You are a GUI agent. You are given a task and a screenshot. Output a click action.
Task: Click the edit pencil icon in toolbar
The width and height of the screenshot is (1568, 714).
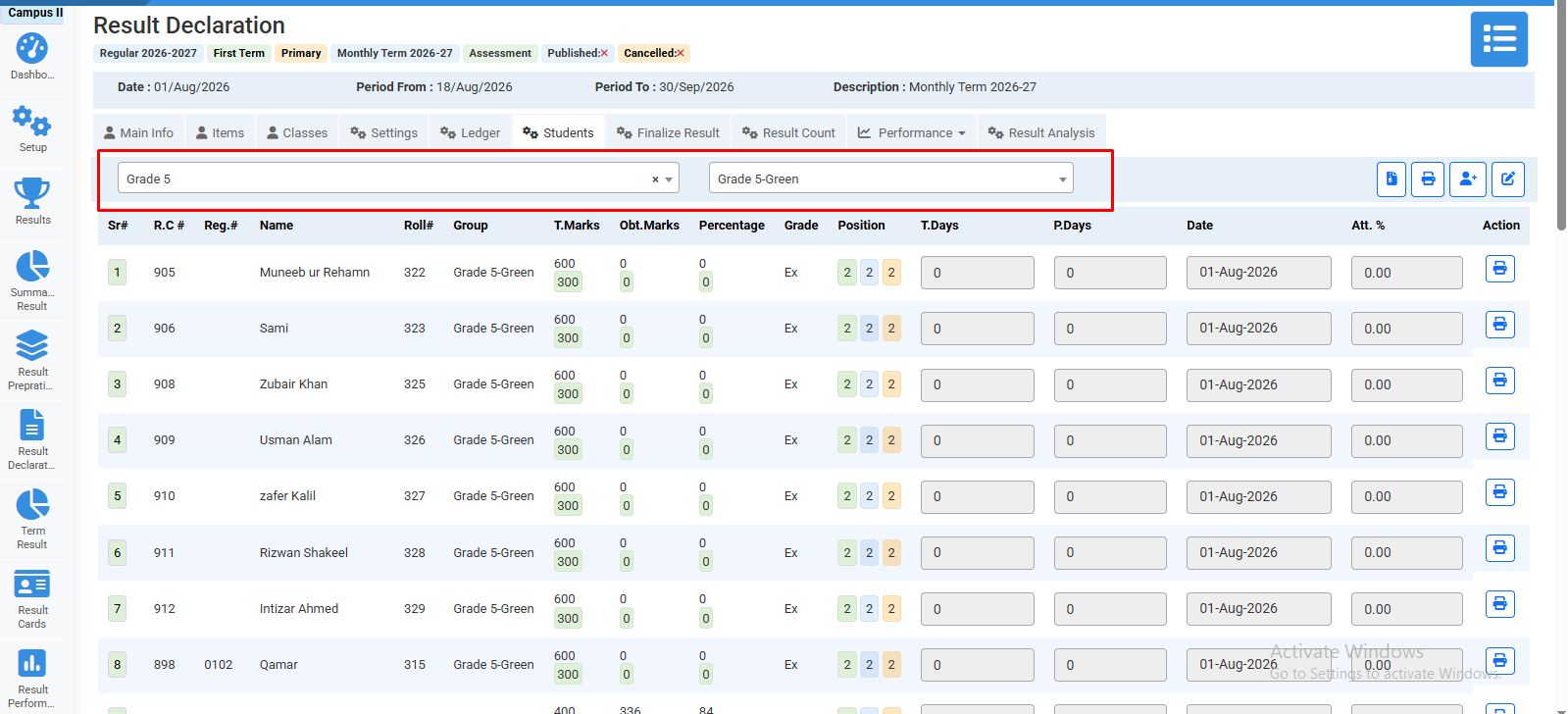click(x=1508, y=178)
